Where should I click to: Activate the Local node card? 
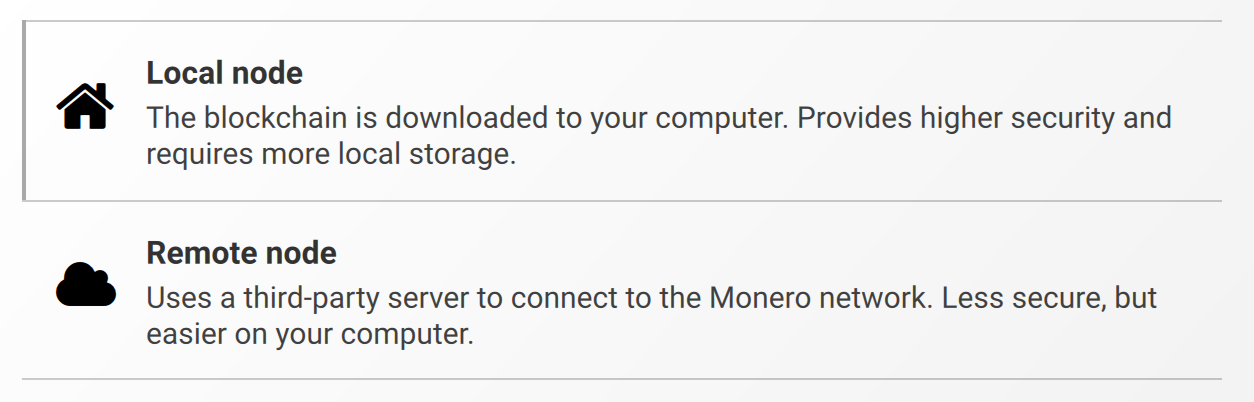pyautogui.click(x=622, y=111)
